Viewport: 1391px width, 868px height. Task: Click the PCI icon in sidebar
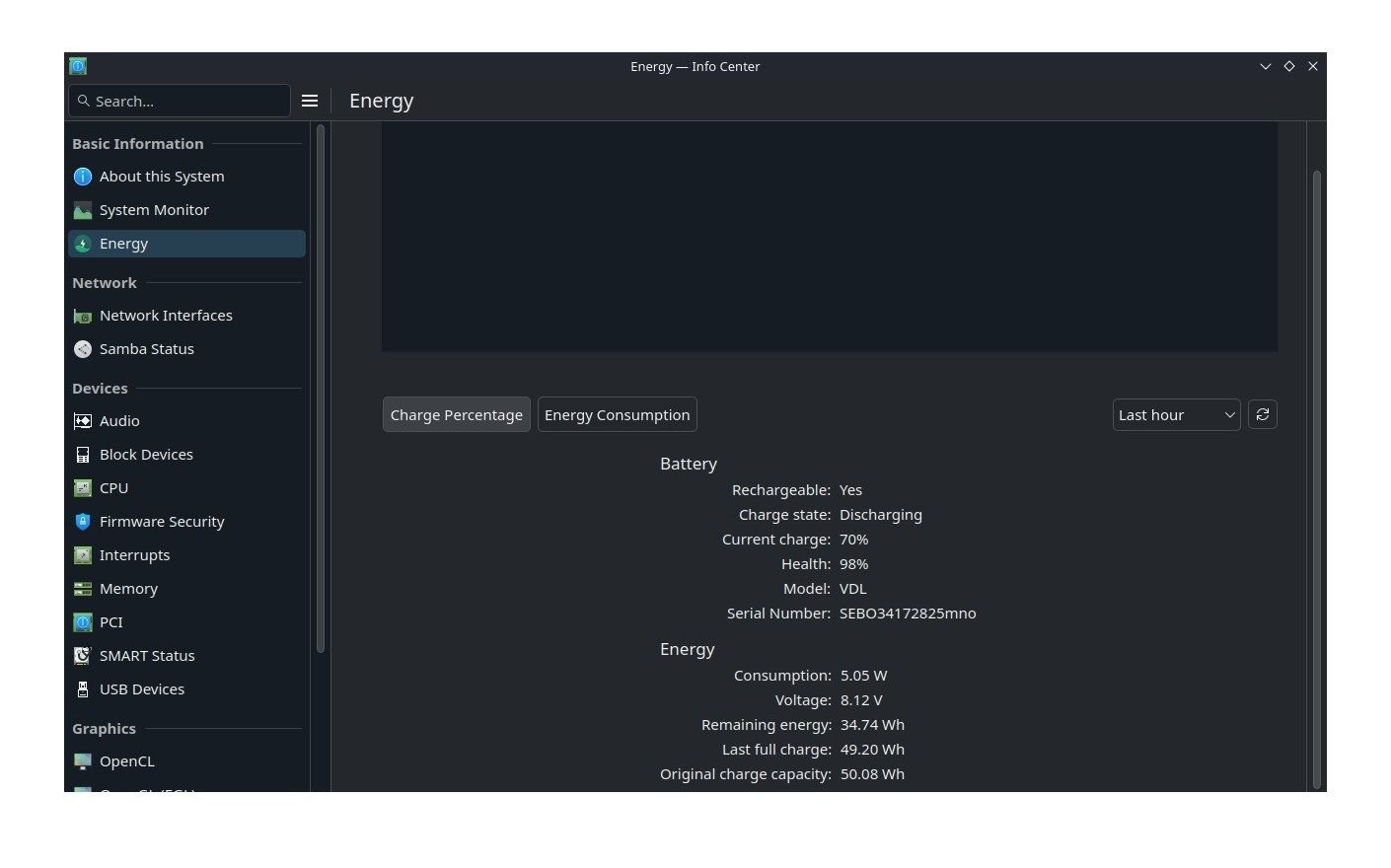pos(83,622)
